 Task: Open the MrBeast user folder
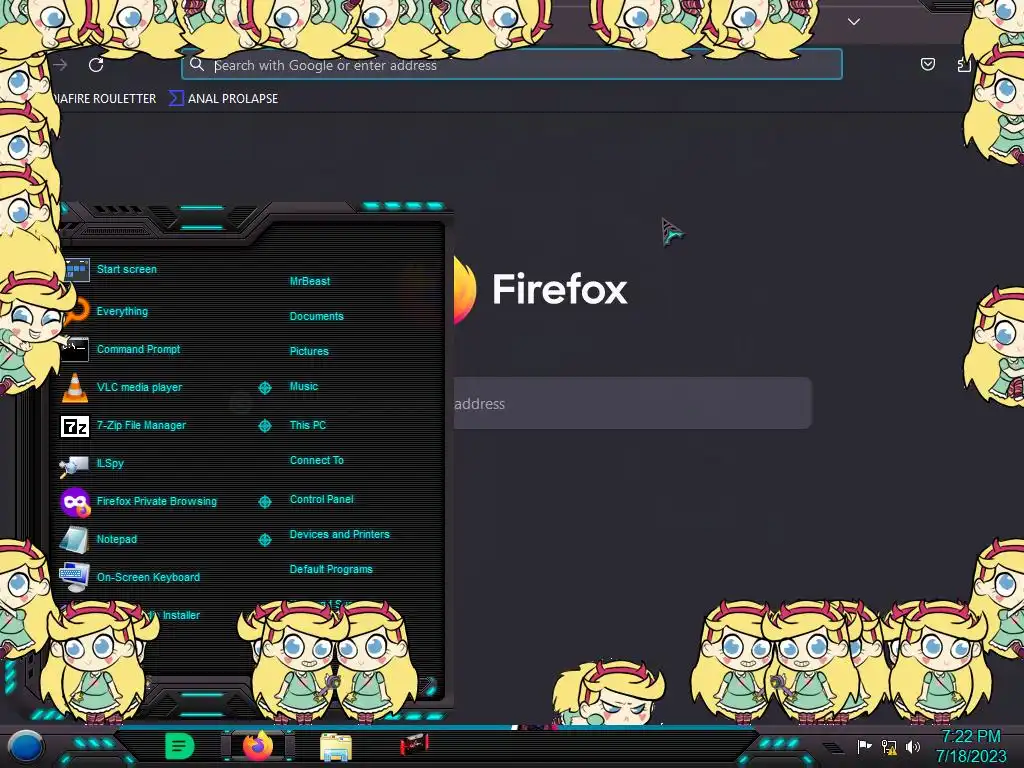(310, 281)
